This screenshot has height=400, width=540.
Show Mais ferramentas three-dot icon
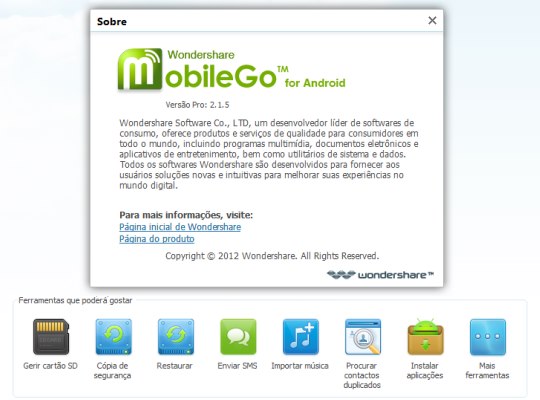point(488,337)
